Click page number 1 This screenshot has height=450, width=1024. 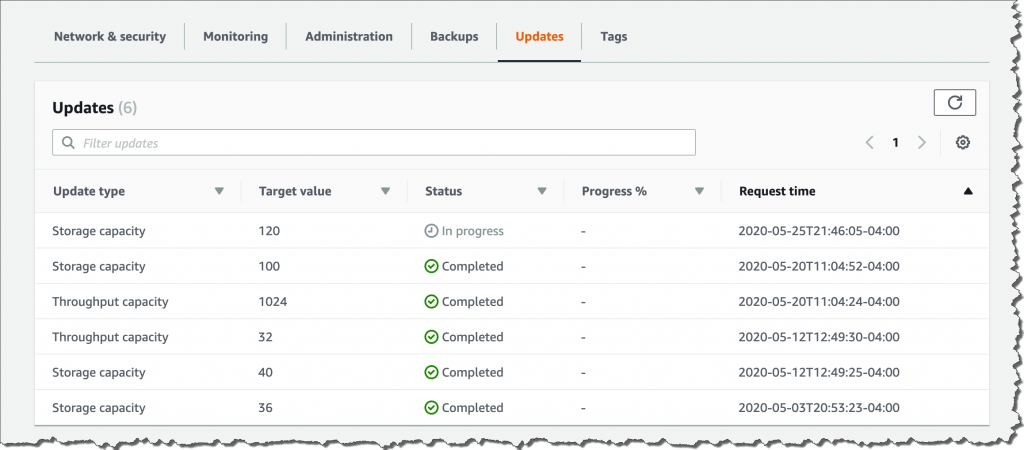896,143
